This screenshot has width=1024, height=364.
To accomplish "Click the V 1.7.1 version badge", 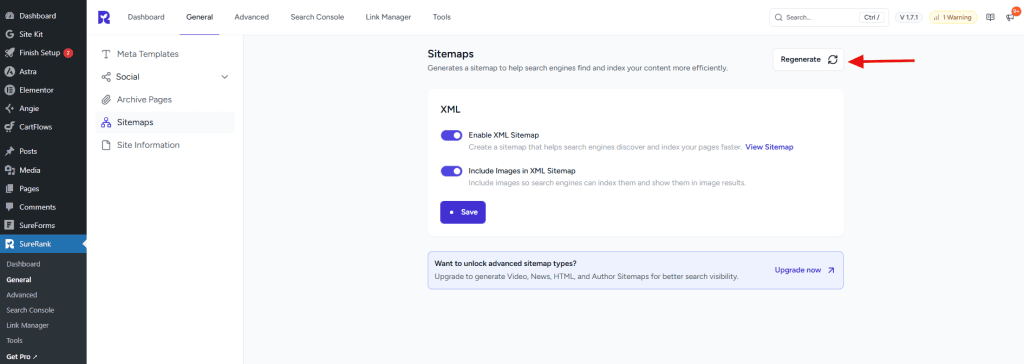I will 909,18.
